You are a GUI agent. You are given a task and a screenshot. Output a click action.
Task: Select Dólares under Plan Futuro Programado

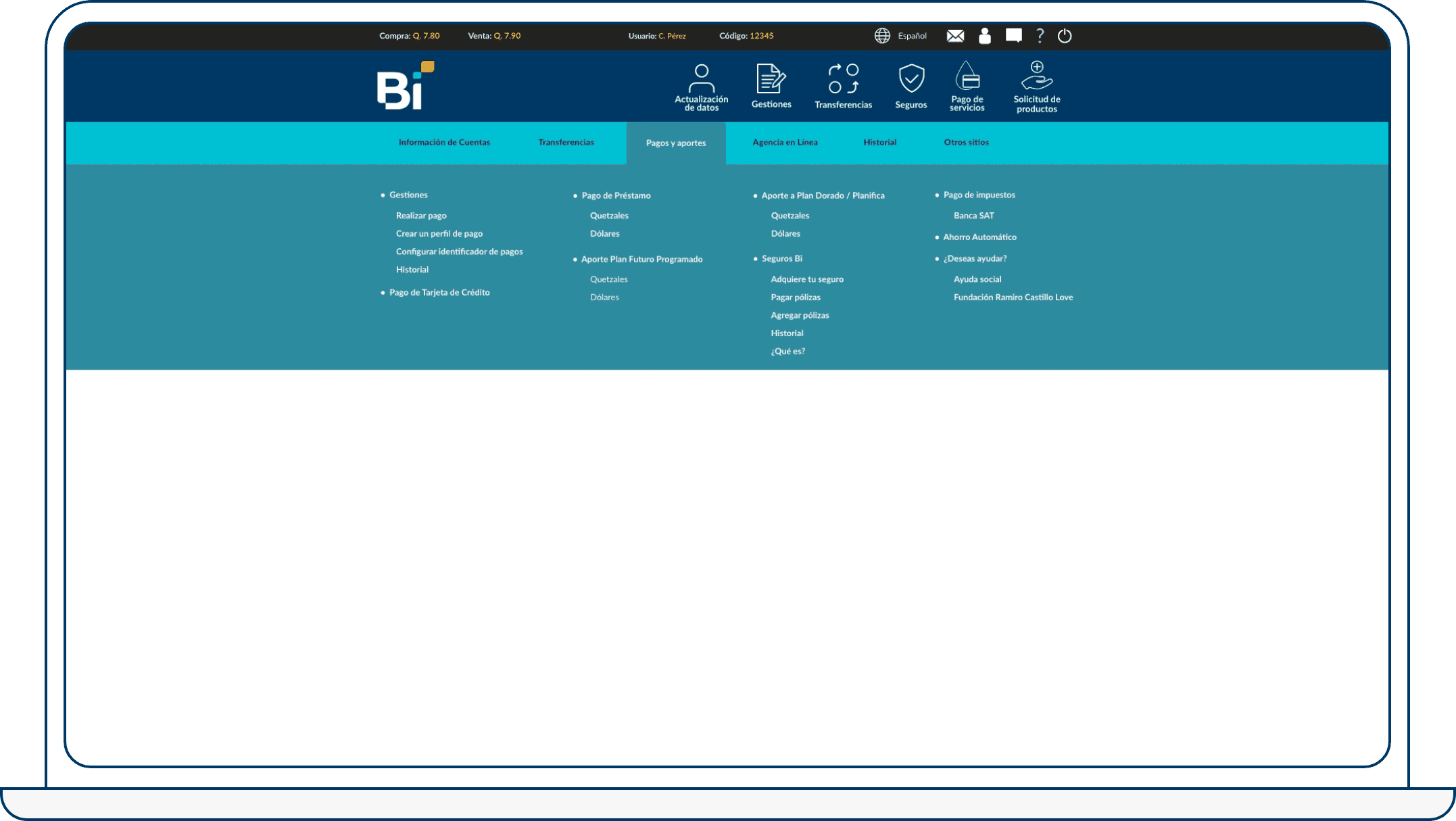point(604,297)
